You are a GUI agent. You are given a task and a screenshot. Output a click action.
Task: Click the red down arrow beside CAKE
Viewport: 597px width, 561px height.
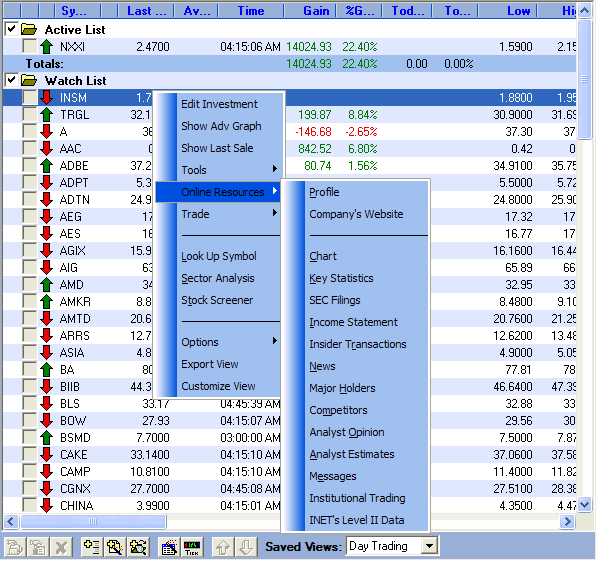pyautogui.click(x=46, y=454)
